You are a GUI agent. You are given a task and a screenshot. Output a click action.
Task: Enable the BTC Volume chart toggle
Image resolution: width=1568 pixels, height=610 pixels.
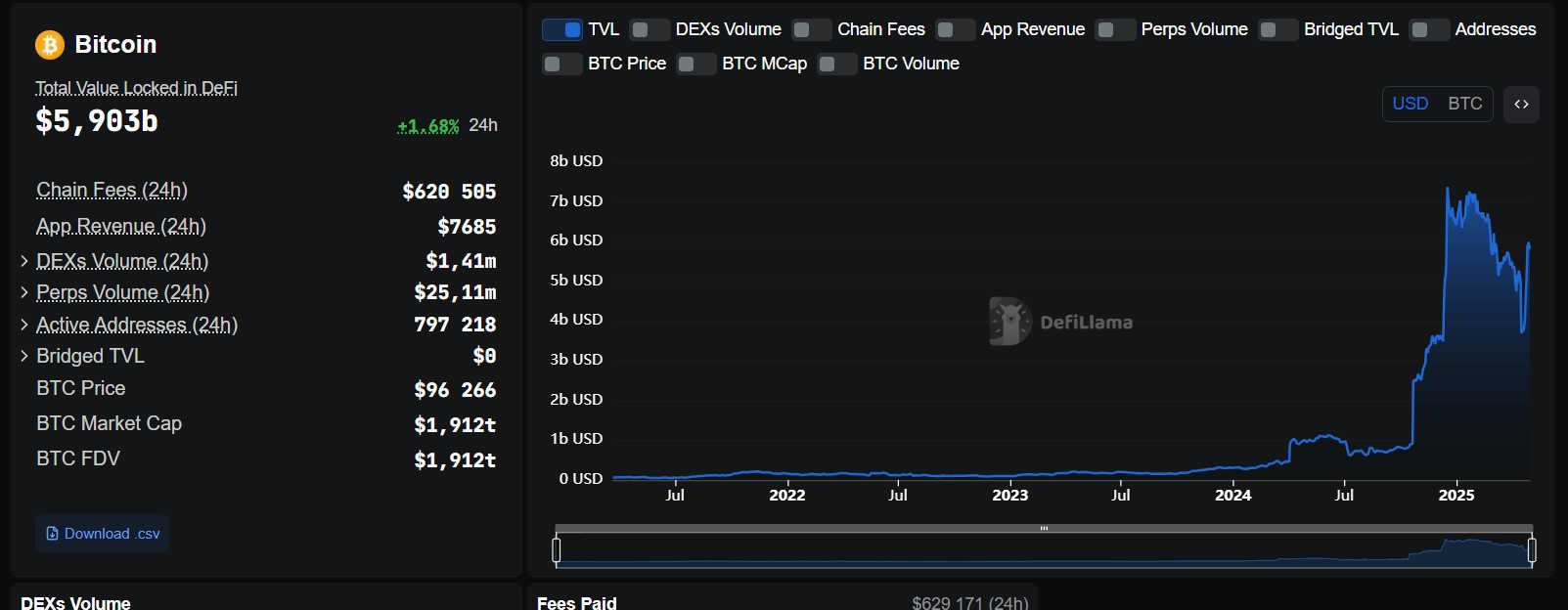837,64
